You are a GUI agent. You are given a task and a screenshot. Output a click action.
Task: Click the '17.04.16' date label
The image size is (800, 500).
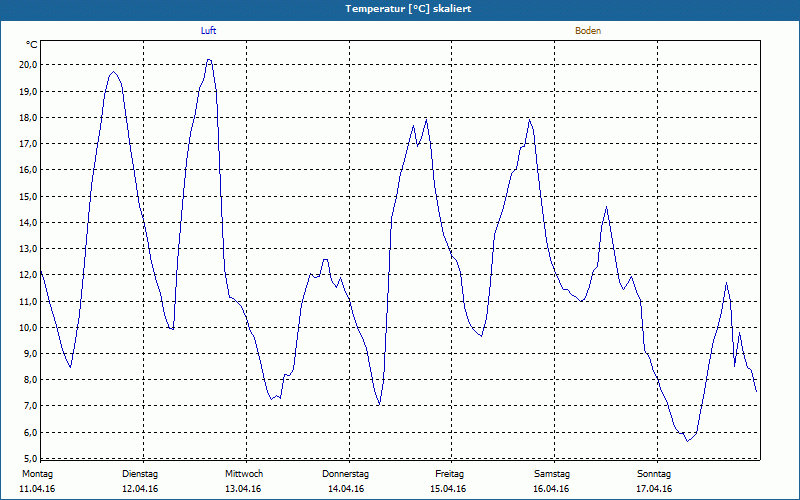[x=654, y=489]
